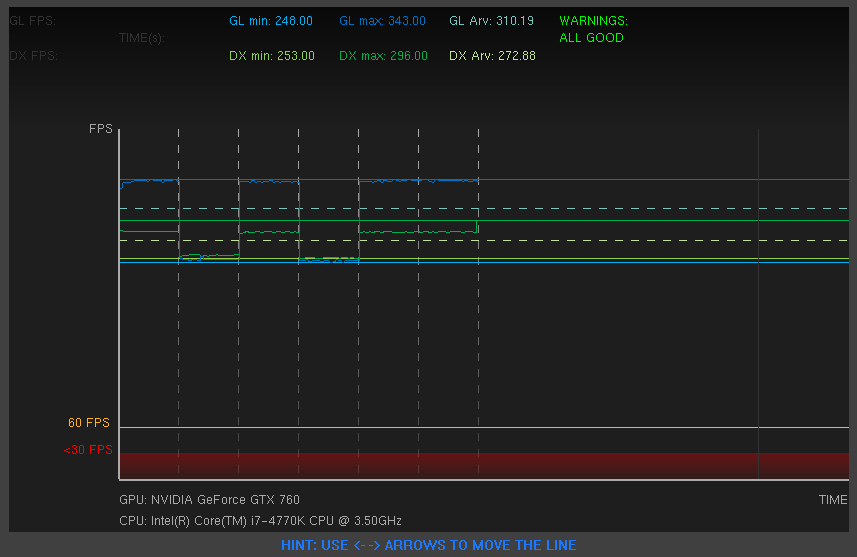Click the GL FPS label
Viewport: 857px width, 557px height.
coord(33,21)
